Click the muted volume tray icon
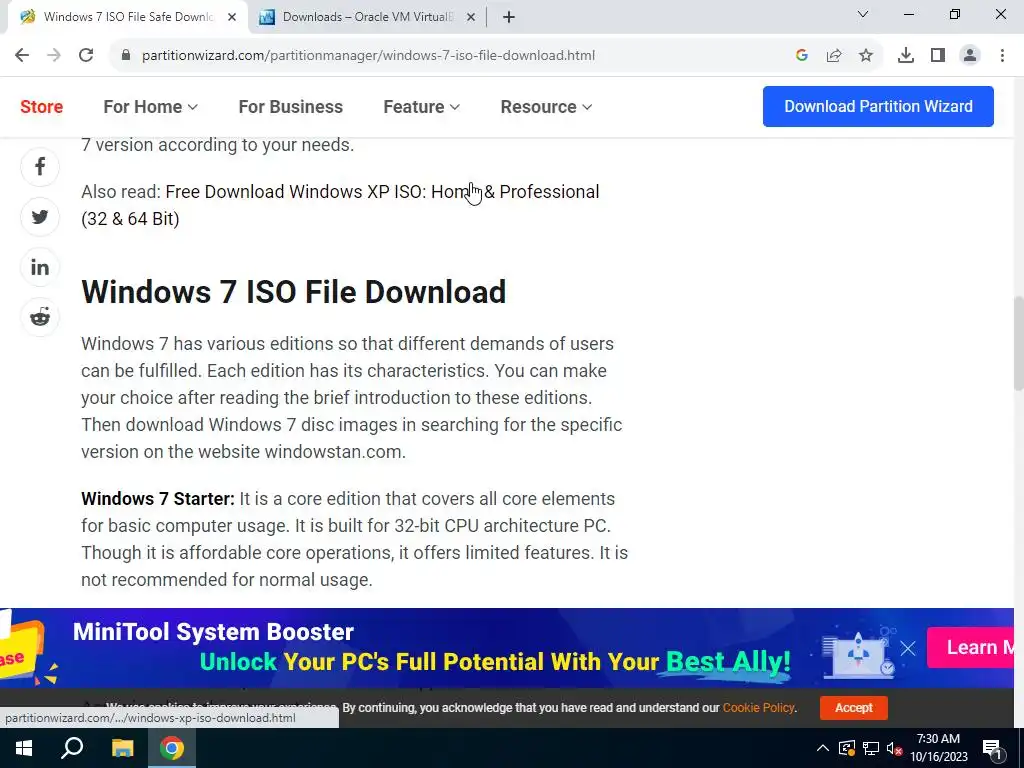 (x=895, y=748)
